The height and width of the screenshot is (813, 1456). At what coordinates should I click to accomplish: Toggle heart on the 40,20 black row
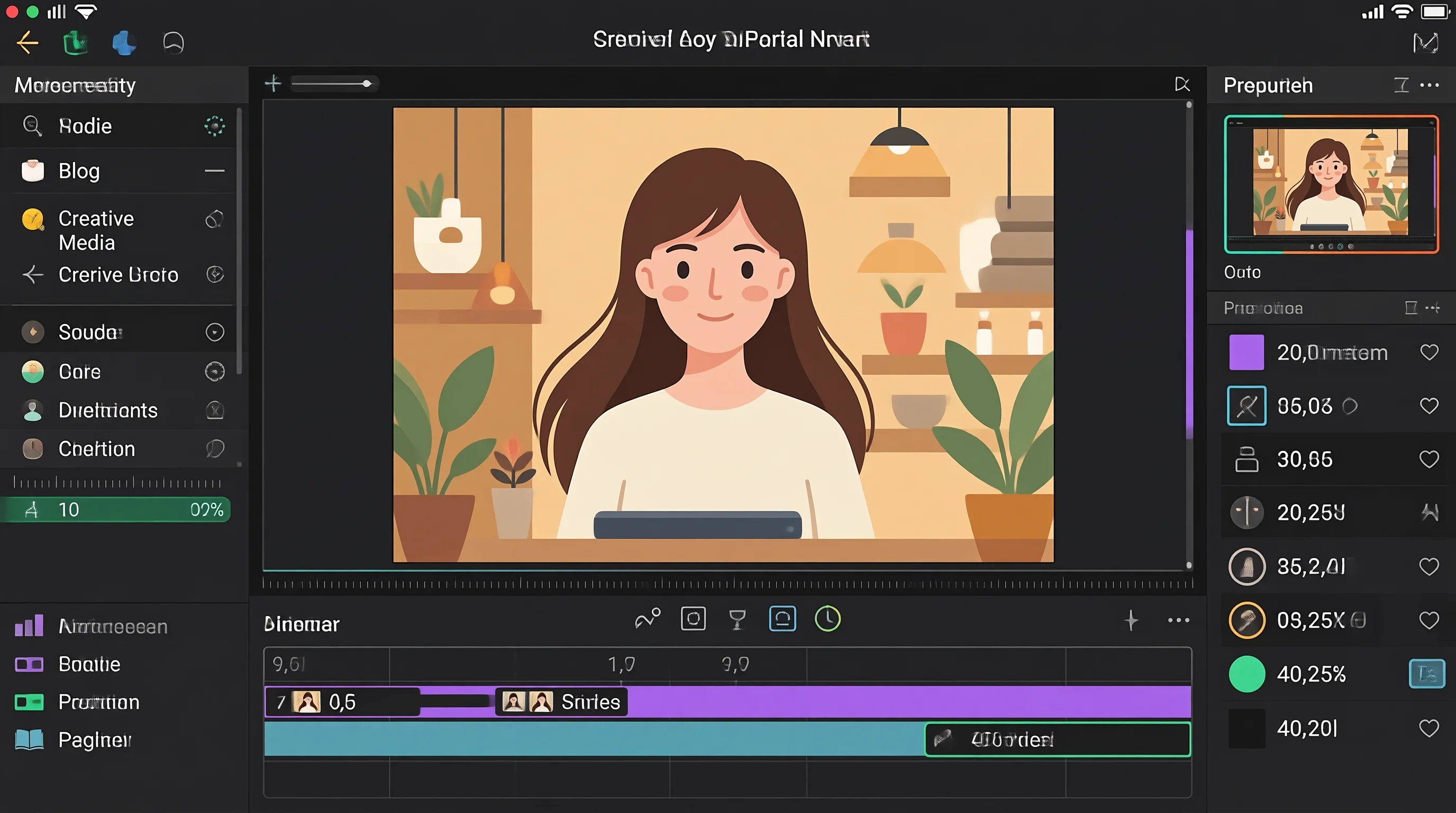(x=1429, y=728)
